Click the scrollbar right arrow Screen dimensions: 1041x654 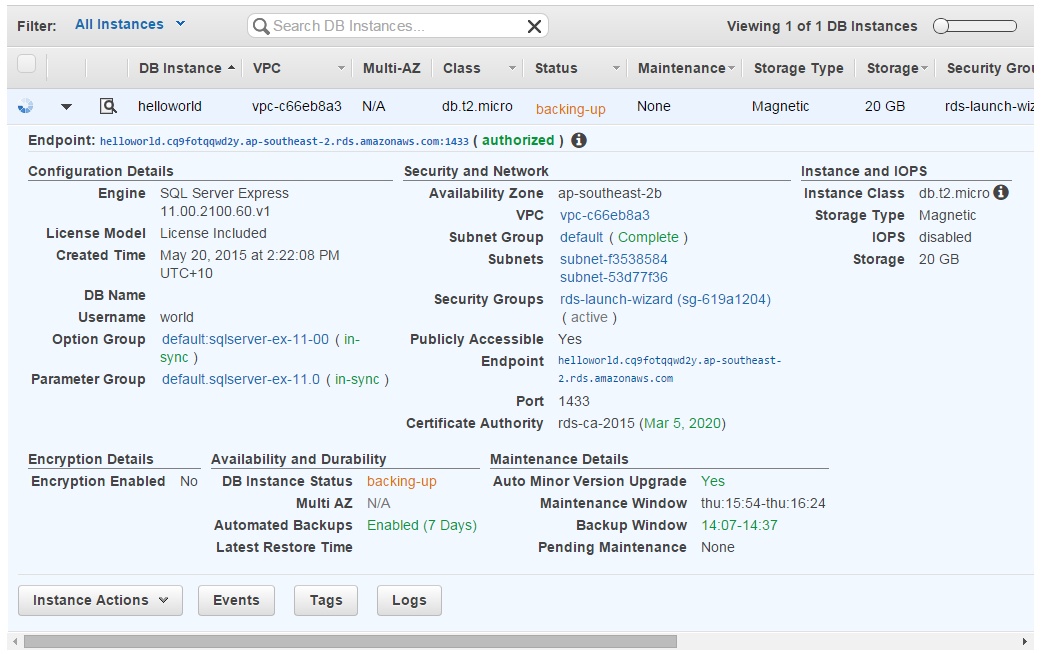pyautogui.click(x=1025, y=641)
